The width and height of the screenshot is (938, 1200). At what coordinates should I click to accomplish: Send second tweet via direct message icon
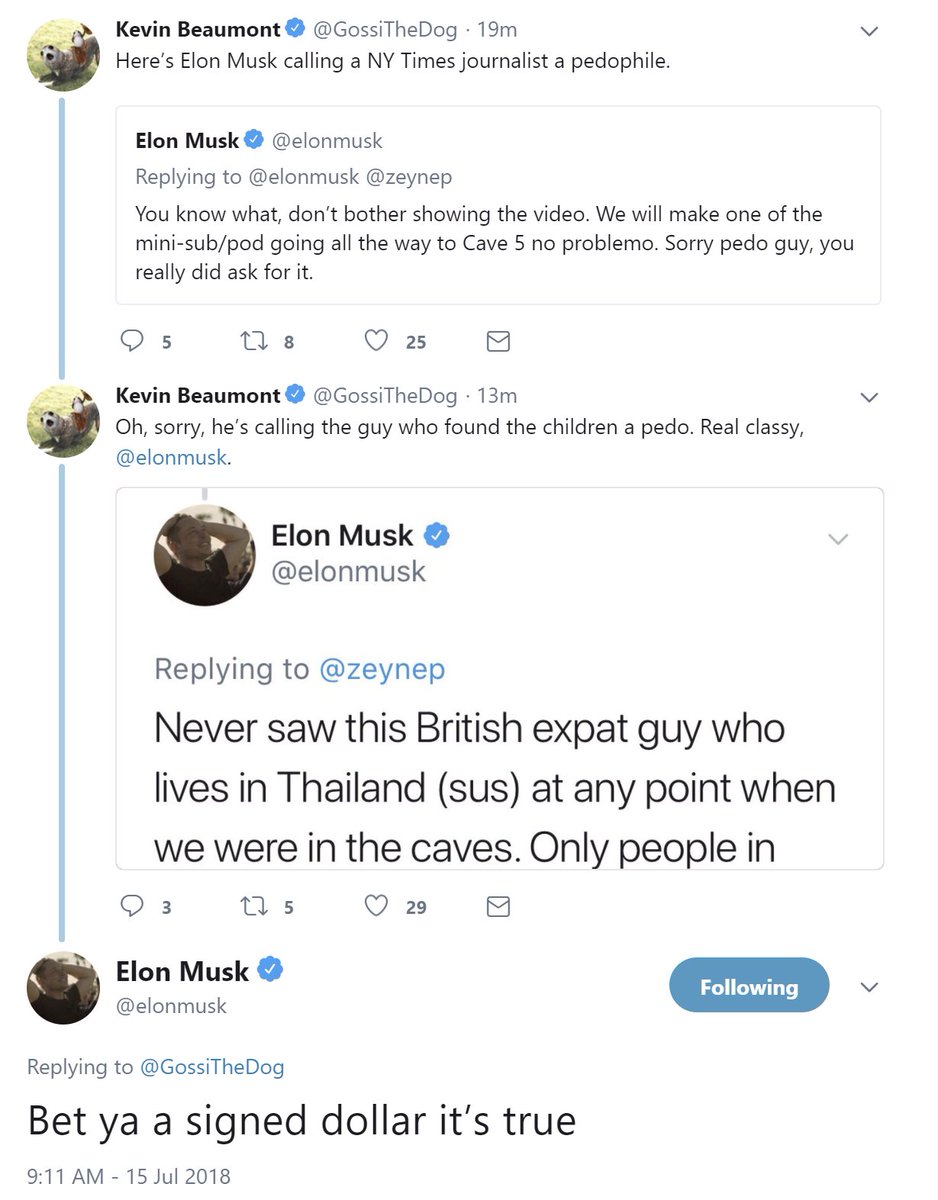coord(498,906)
